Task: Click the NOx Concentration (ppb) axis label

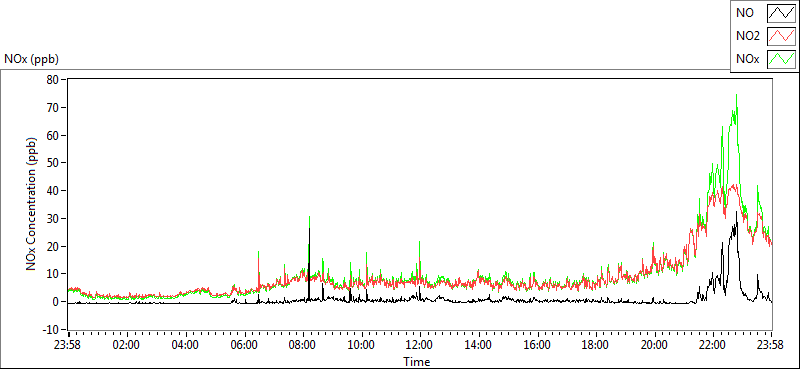Action: click(x=32, y=204)
